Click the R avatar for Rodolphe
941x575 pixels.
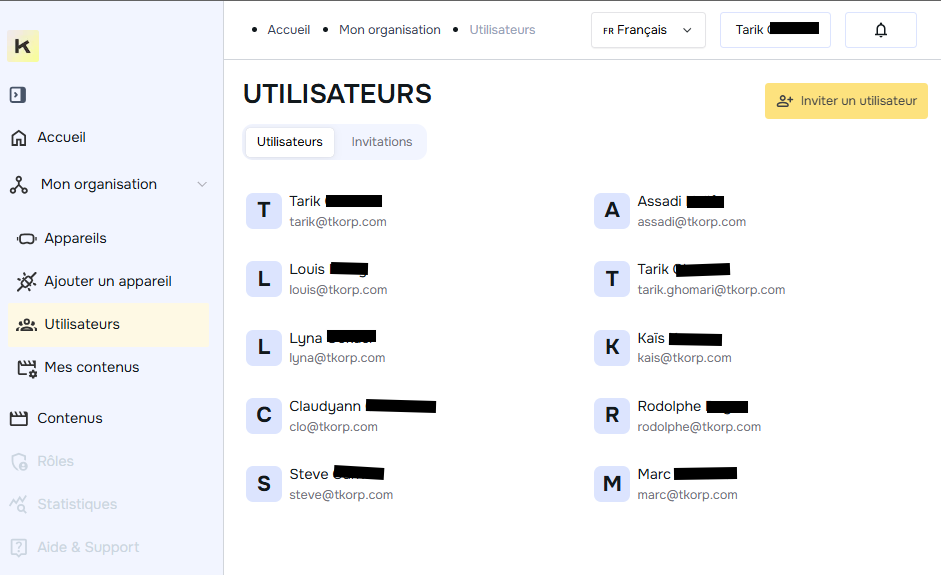click(612, 416)
